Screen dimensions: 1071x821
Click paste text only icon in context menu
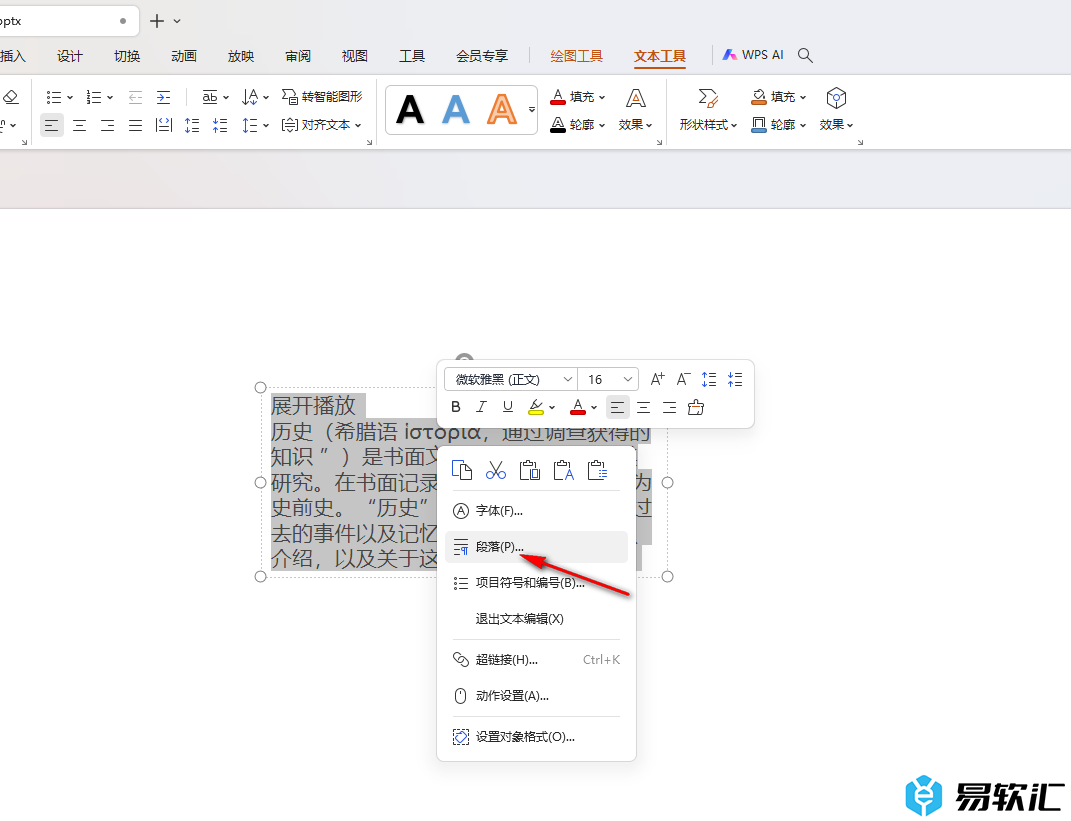coord(564,470)
